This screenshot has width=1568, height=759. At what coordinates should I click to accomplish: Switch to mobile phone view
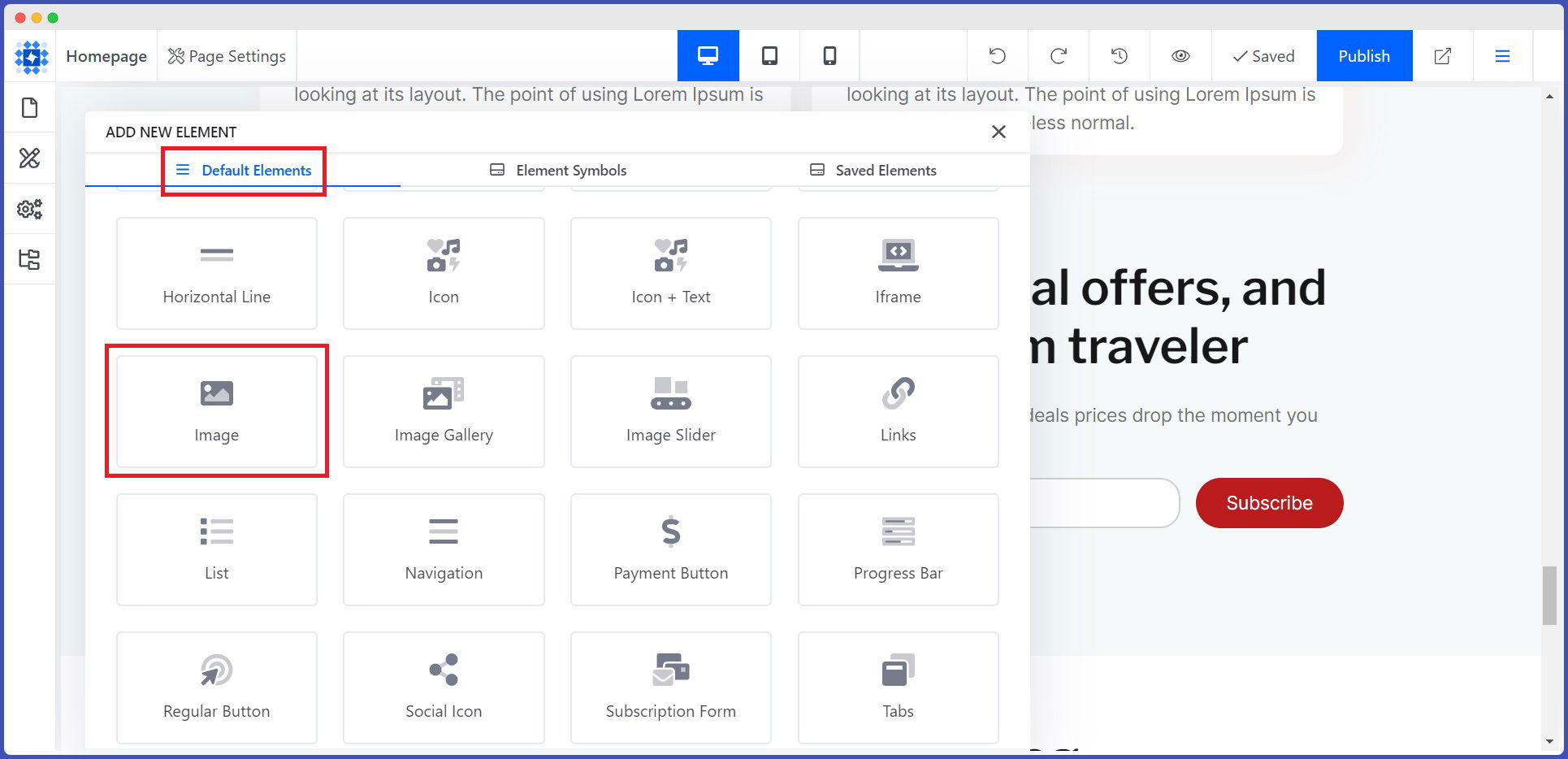[829, 56]
